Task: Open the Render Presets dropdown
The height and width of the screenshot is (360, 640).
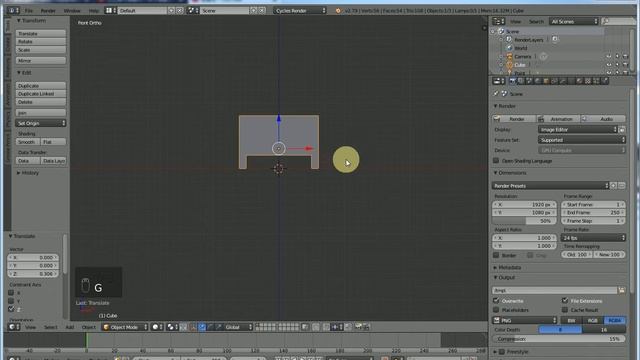Action: pos(551,186)
